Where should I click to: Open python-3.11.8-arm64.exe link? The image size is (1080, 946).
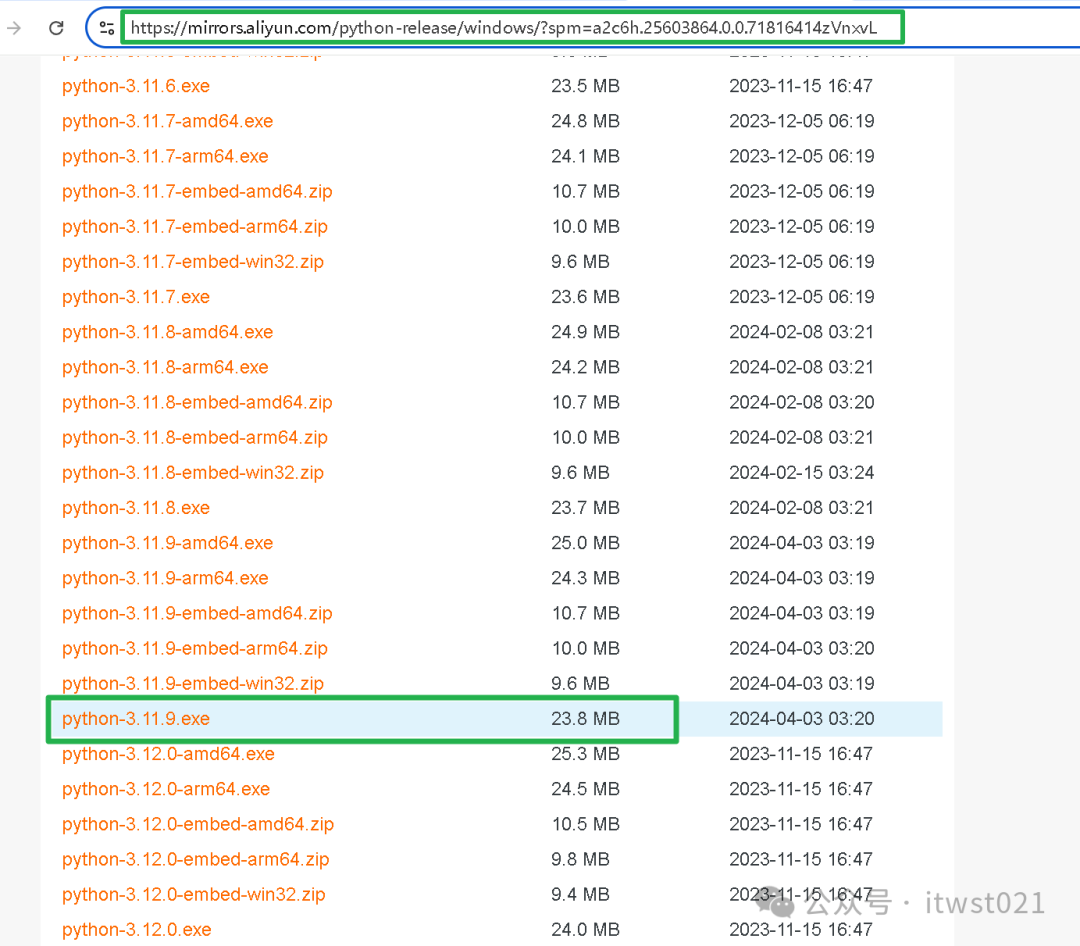coord(165,367)
